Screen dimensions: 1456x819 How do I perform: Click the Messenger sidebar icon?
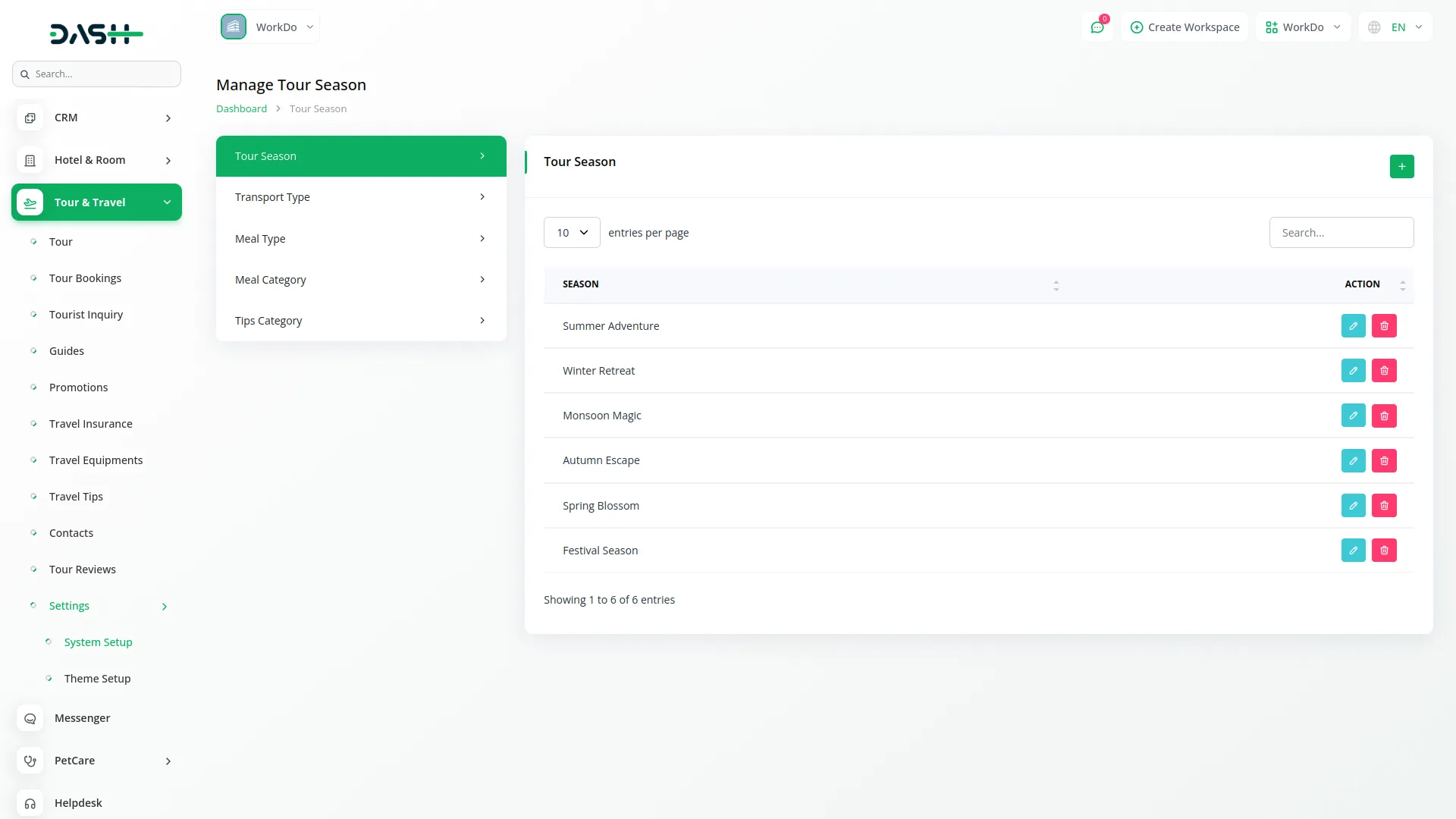point(30,718)
